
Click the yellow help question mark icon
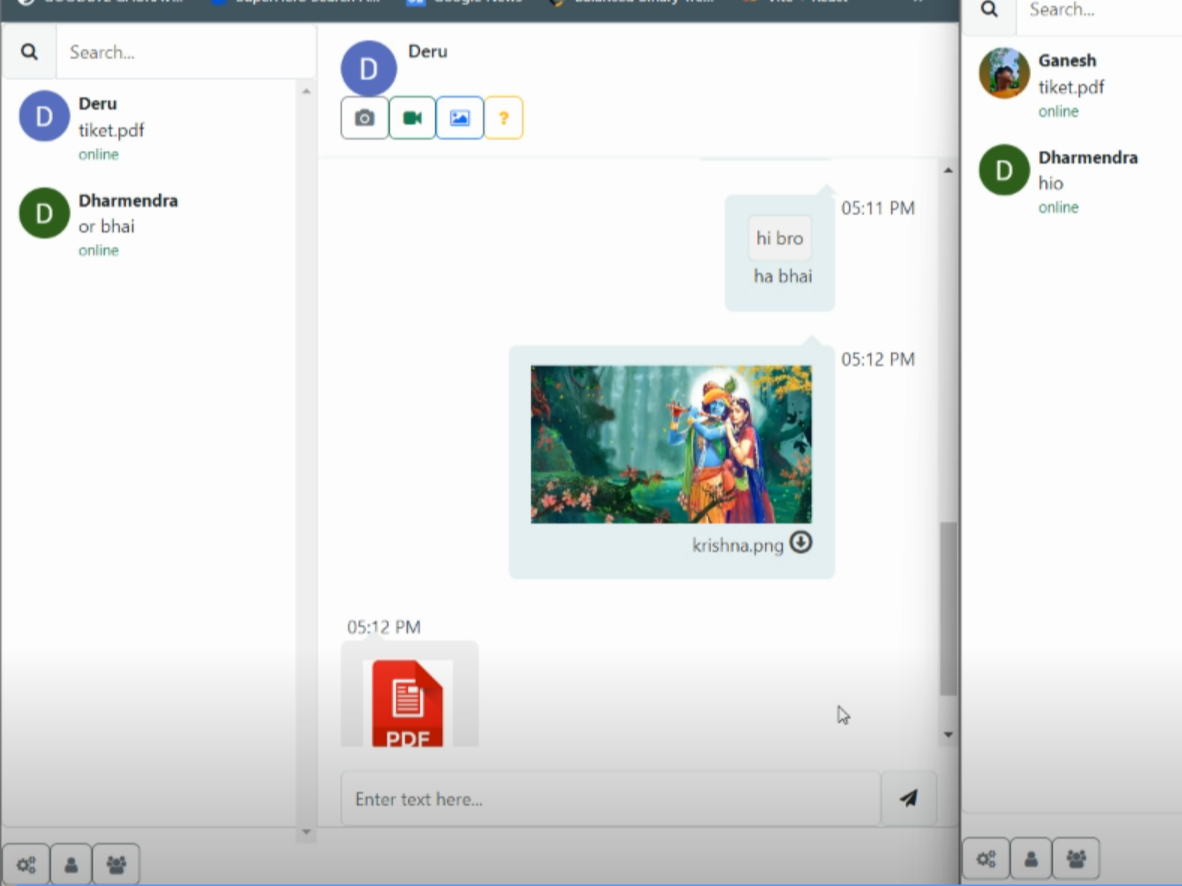tap(504, 117)
